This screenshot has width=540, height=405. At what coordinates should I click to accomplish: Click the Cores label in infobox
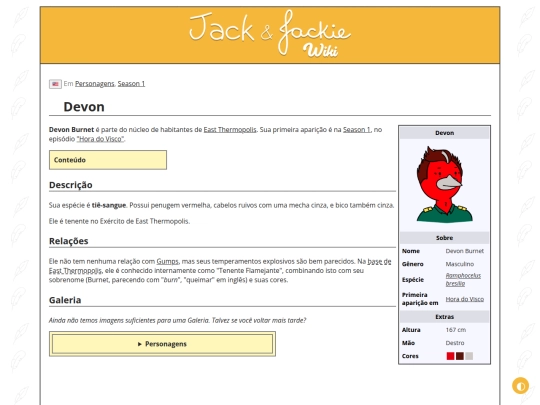410,356
